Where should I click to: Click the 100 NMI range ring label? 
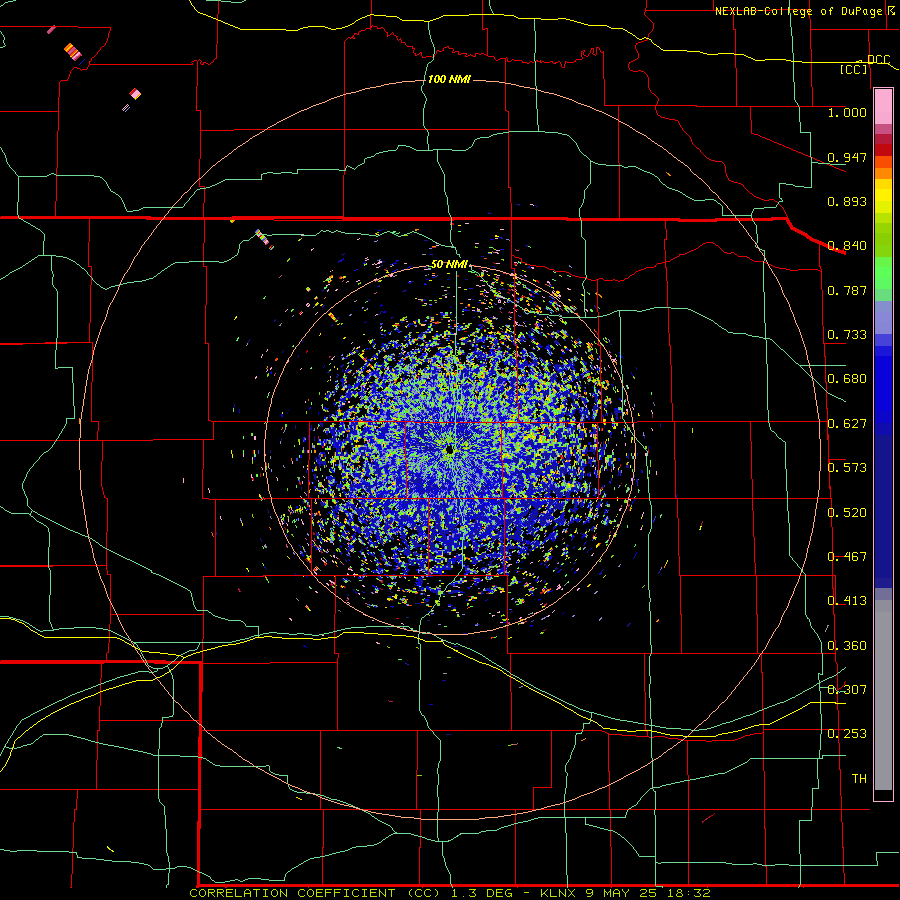click(449, 79)
